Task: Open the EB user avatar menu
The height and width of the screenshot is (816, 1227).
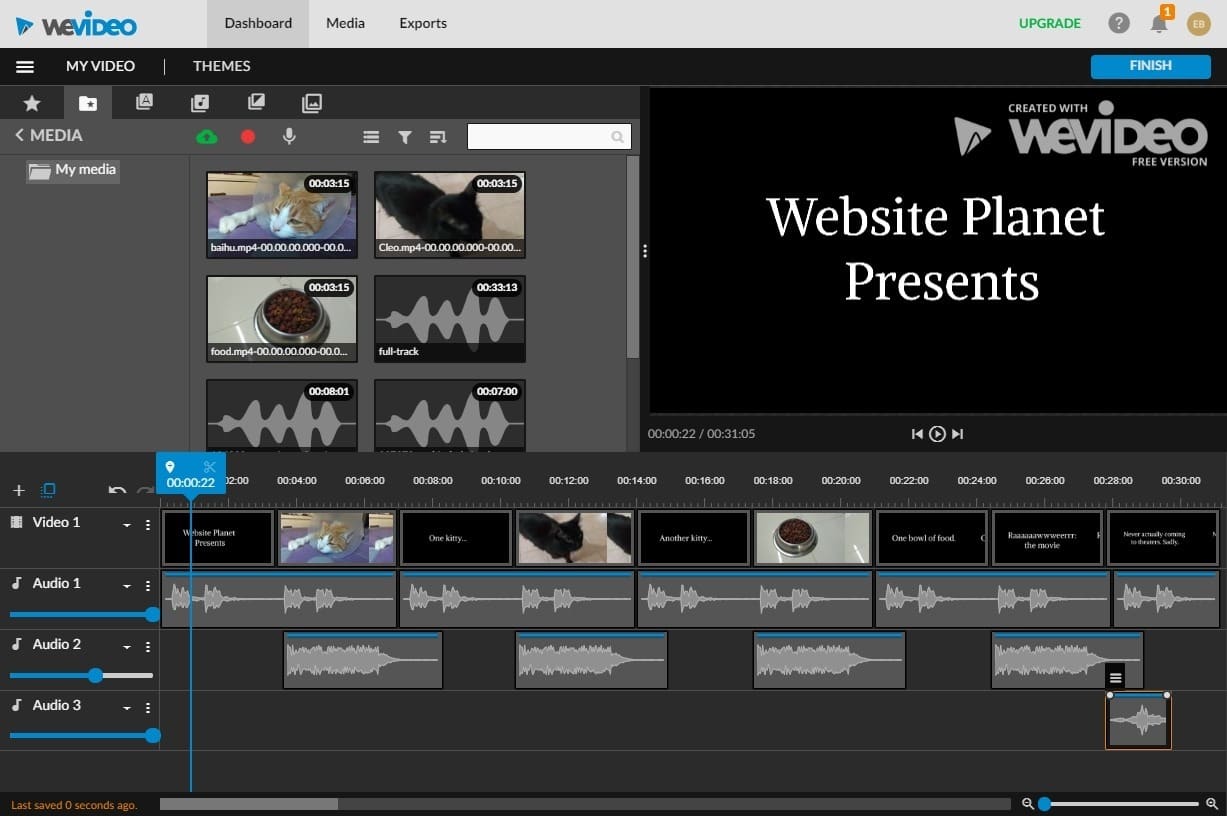Action: (1198, 23)
